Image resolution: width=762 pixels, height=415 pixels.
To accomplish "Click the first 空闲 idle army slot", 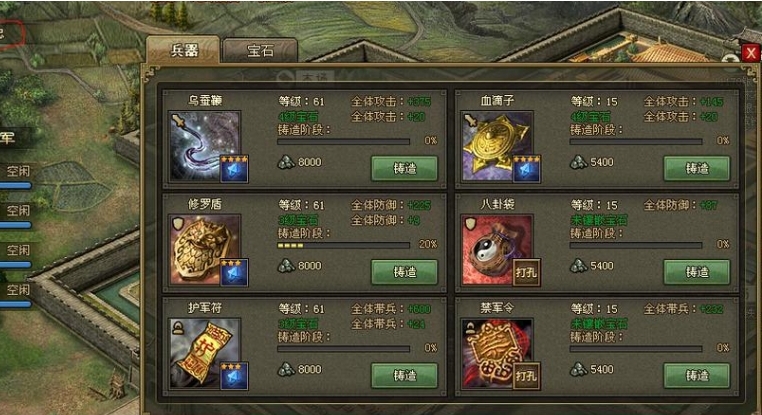I will (x=17, y=171).
